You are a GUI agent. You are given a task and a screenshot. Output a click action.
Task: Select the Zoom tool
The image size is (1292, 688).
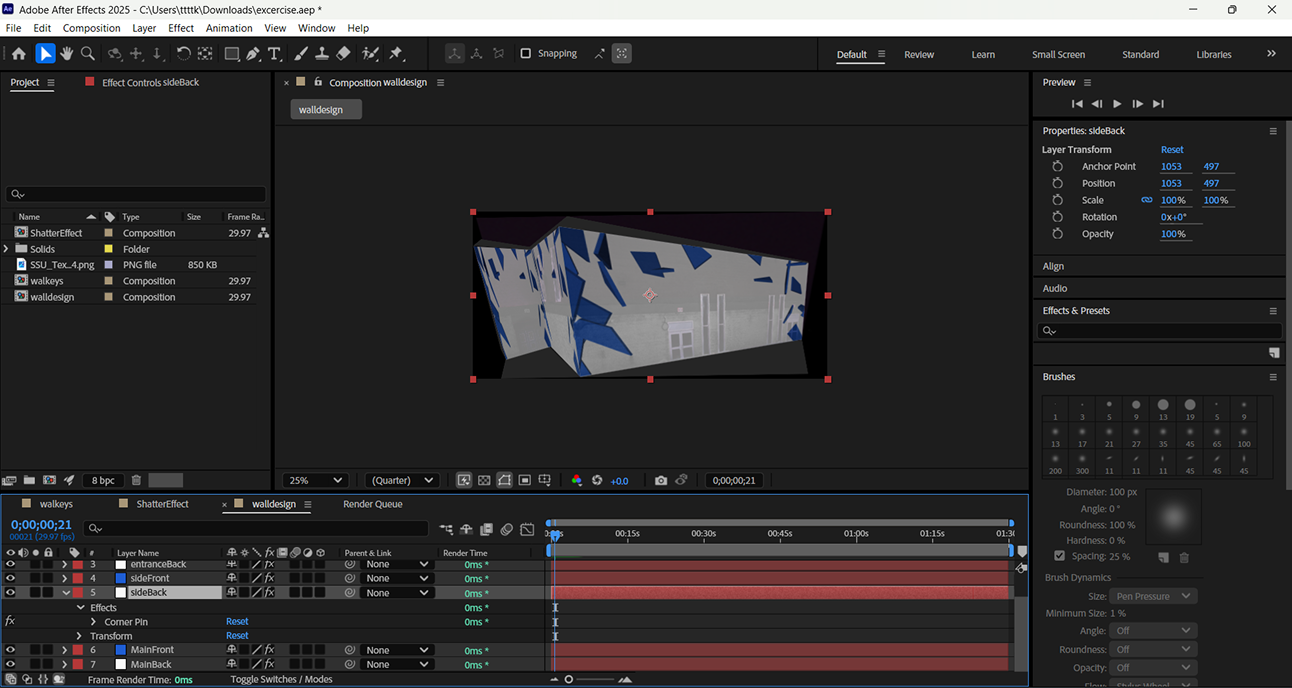[x=89, y=53]
